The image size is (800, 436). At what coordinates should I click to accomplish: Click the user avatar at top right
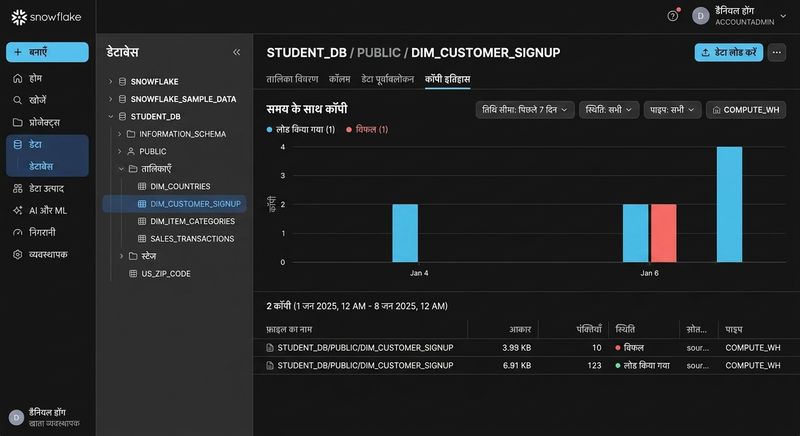(701, 16)
